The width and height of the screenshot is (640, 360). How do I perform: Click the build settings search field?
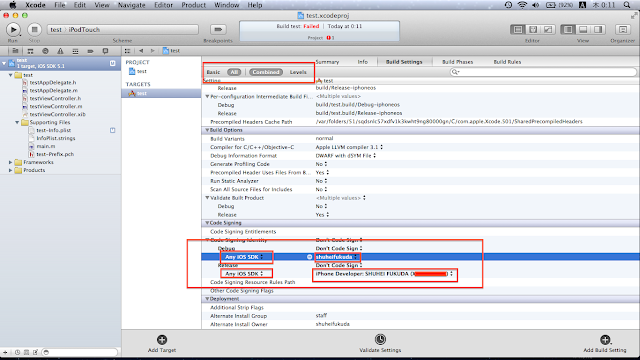(x=543, y=72)
